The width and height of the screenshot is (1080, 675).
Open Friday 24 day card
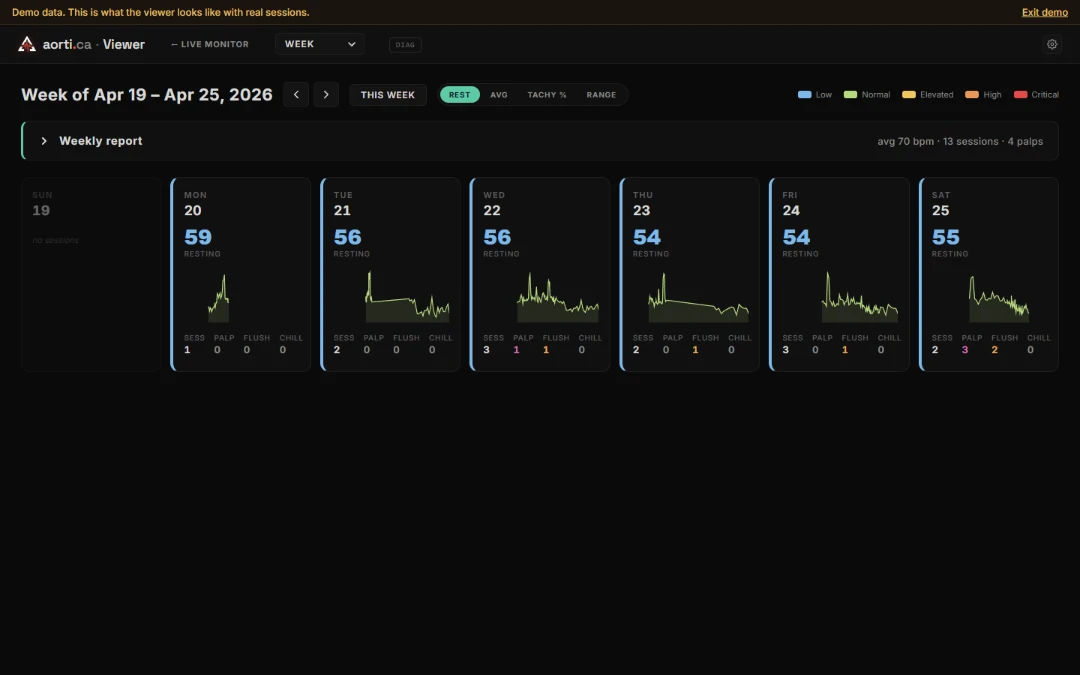tap(839, 274)
